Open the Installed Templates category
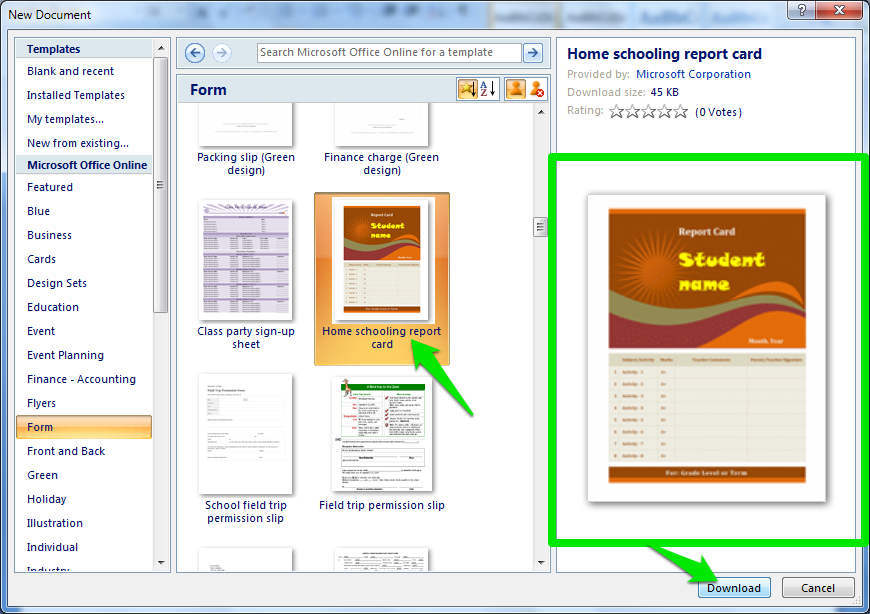The height and width of the screenshot is (614, 870). pos(76,95)
